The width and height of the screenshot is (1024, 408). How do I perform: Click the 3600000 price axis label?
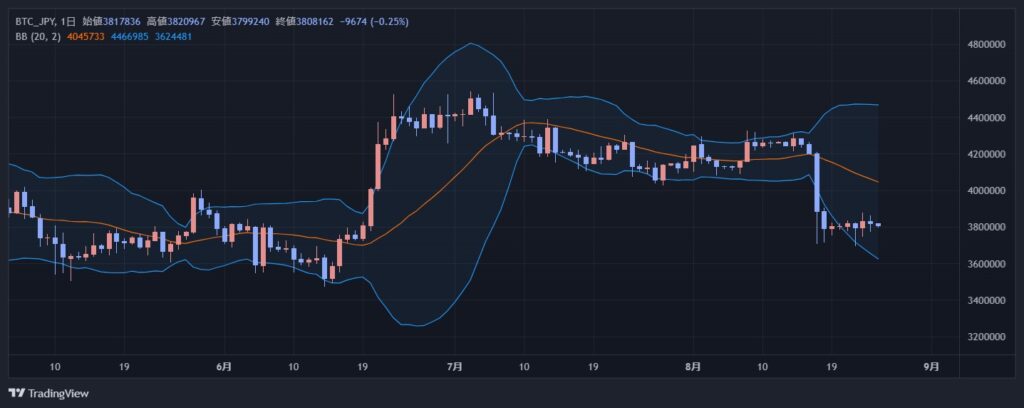pyautogui.click(x=987, y=264)
